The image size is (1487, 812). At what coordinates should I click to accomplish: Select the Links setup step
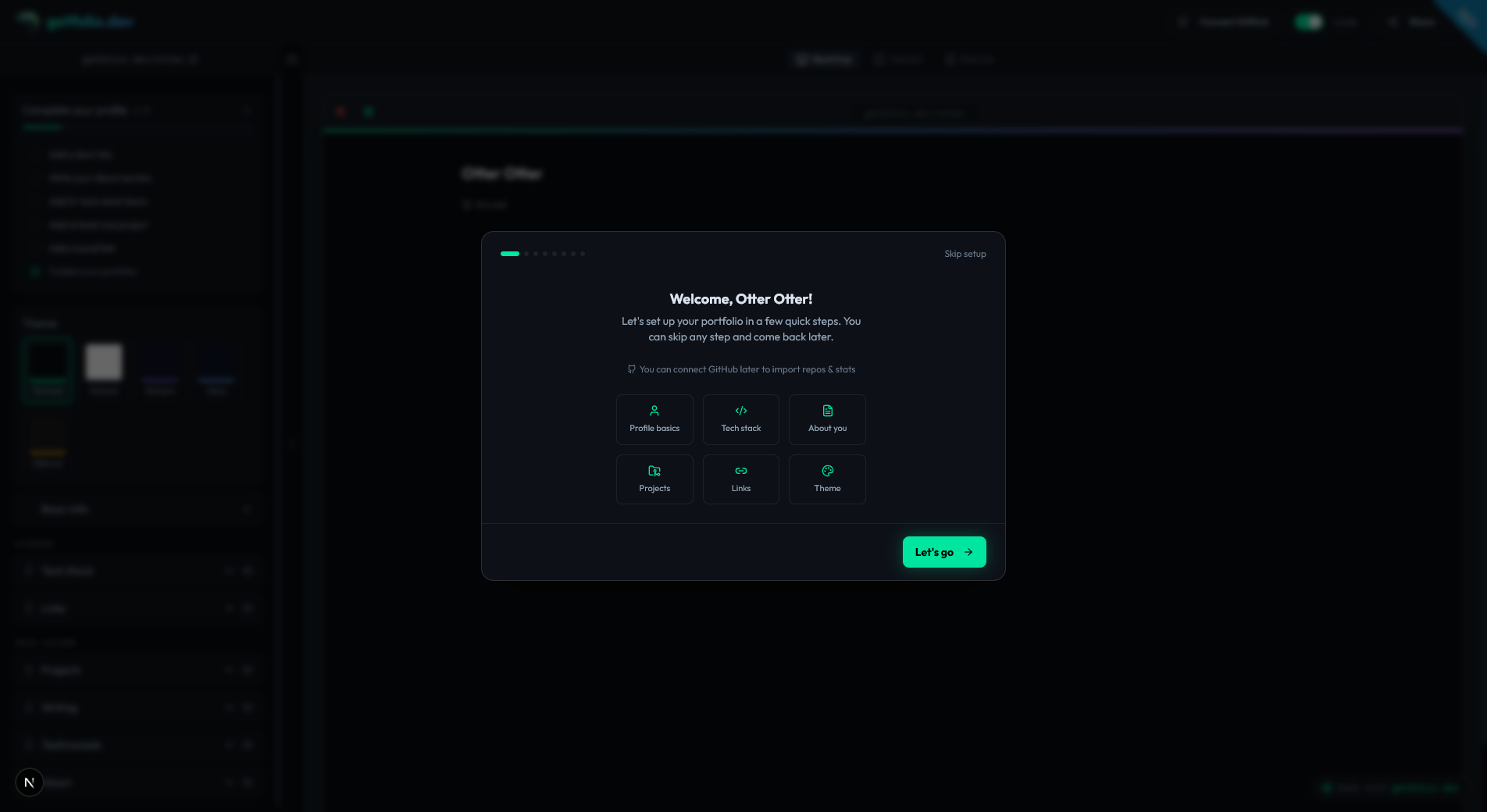coord(740,479)
